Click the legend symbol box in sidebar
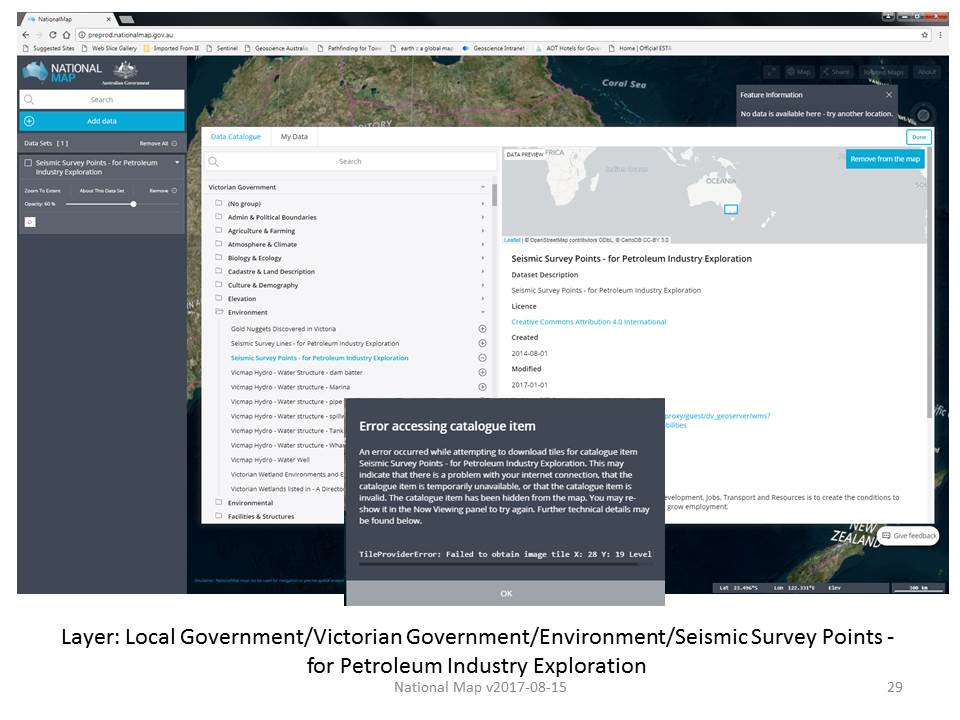The image size is (960, 720). (x=30, y=222)
